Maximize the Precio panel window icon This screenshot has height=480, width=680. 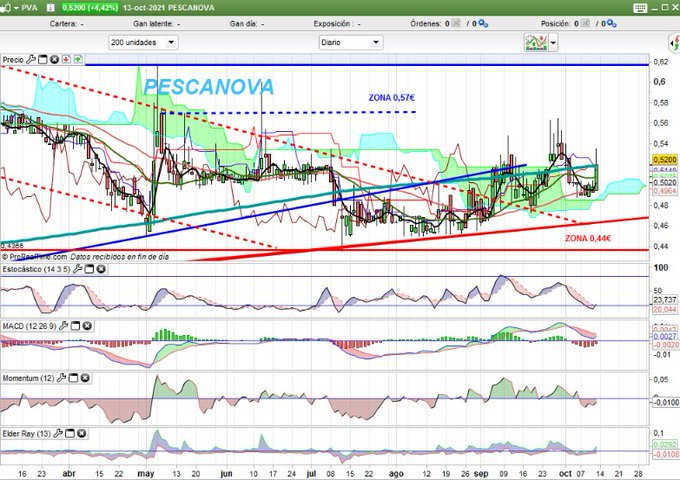[42, 59]
